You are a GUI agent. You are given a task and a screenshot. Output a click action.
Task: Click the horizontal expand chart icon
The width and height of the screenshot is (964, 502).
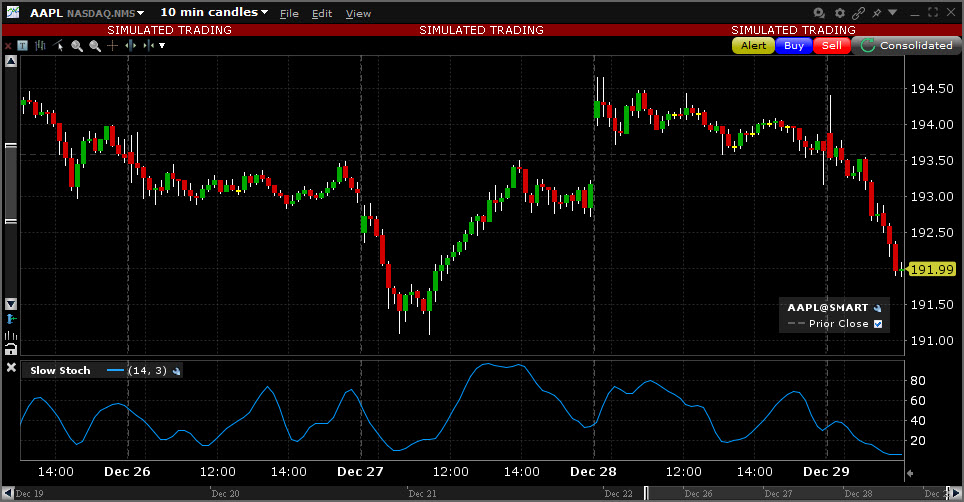130,45
